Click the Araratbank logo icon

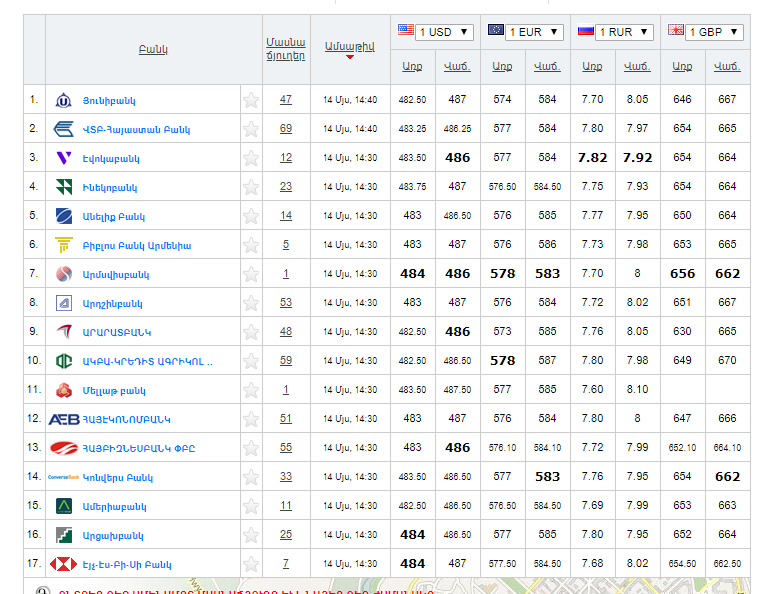click(64, 332)
